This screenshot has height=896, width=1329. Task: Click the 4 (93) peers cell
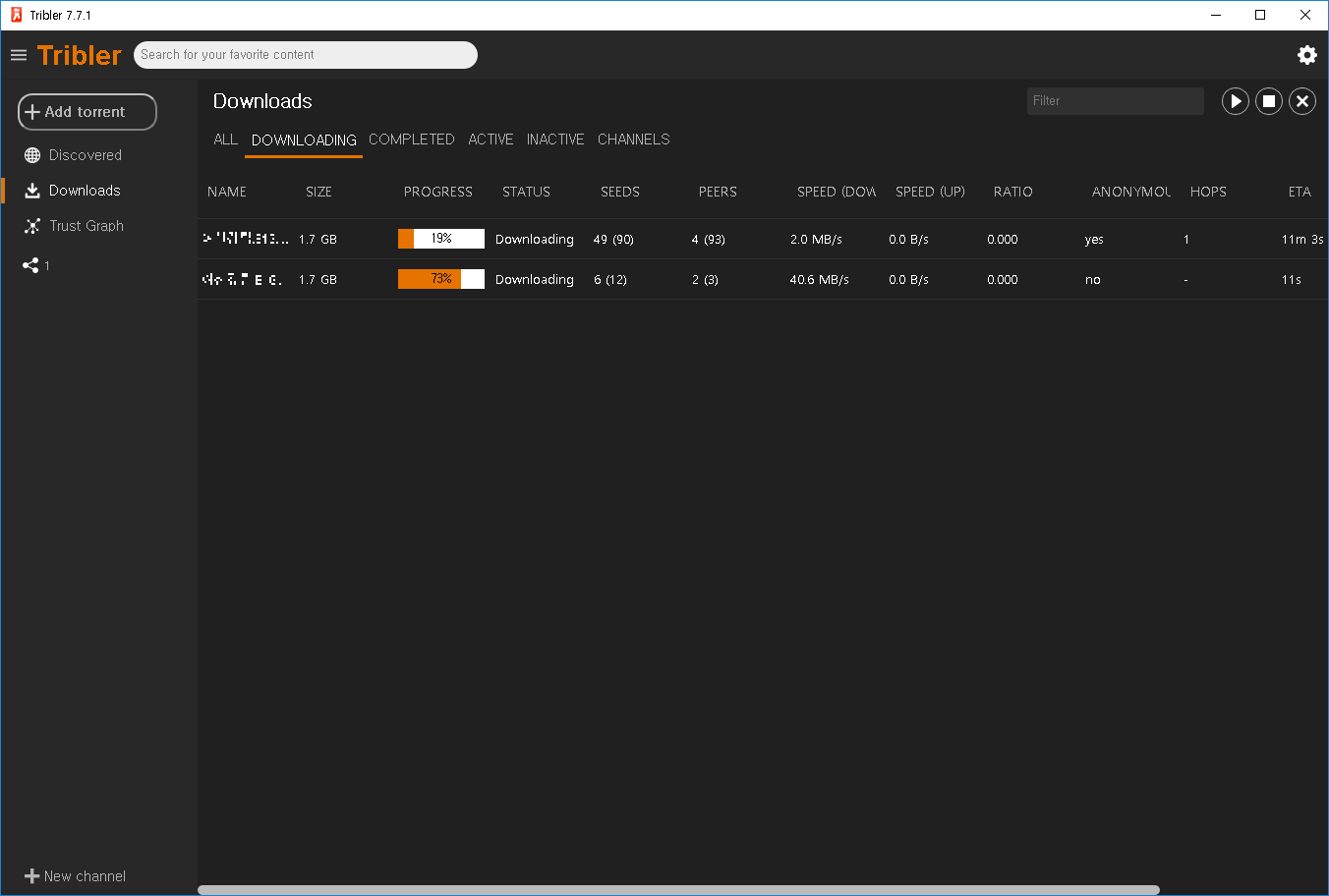click(x=708, y=240)
